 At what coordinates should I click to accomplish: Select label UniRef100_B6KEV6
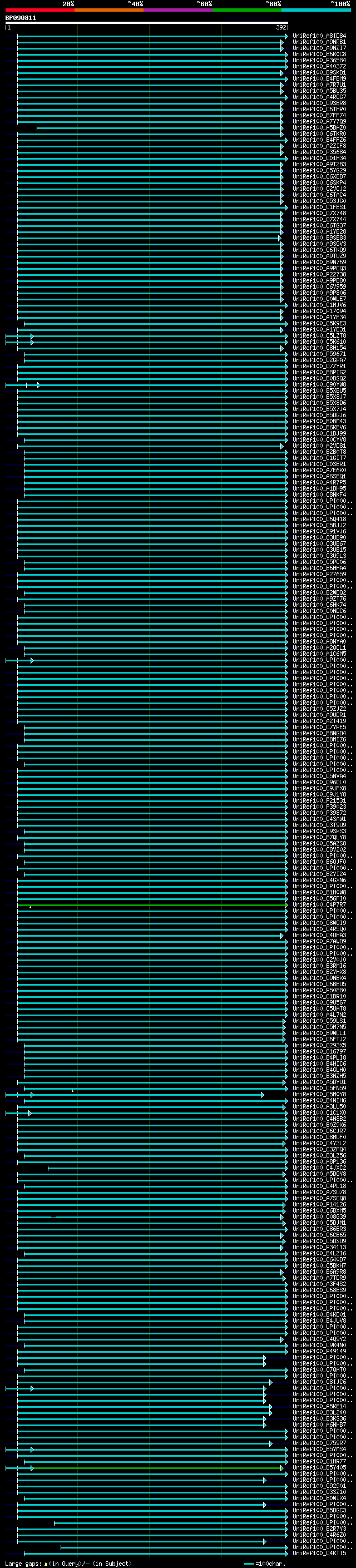pyautogui.click(x=319, y=428)
